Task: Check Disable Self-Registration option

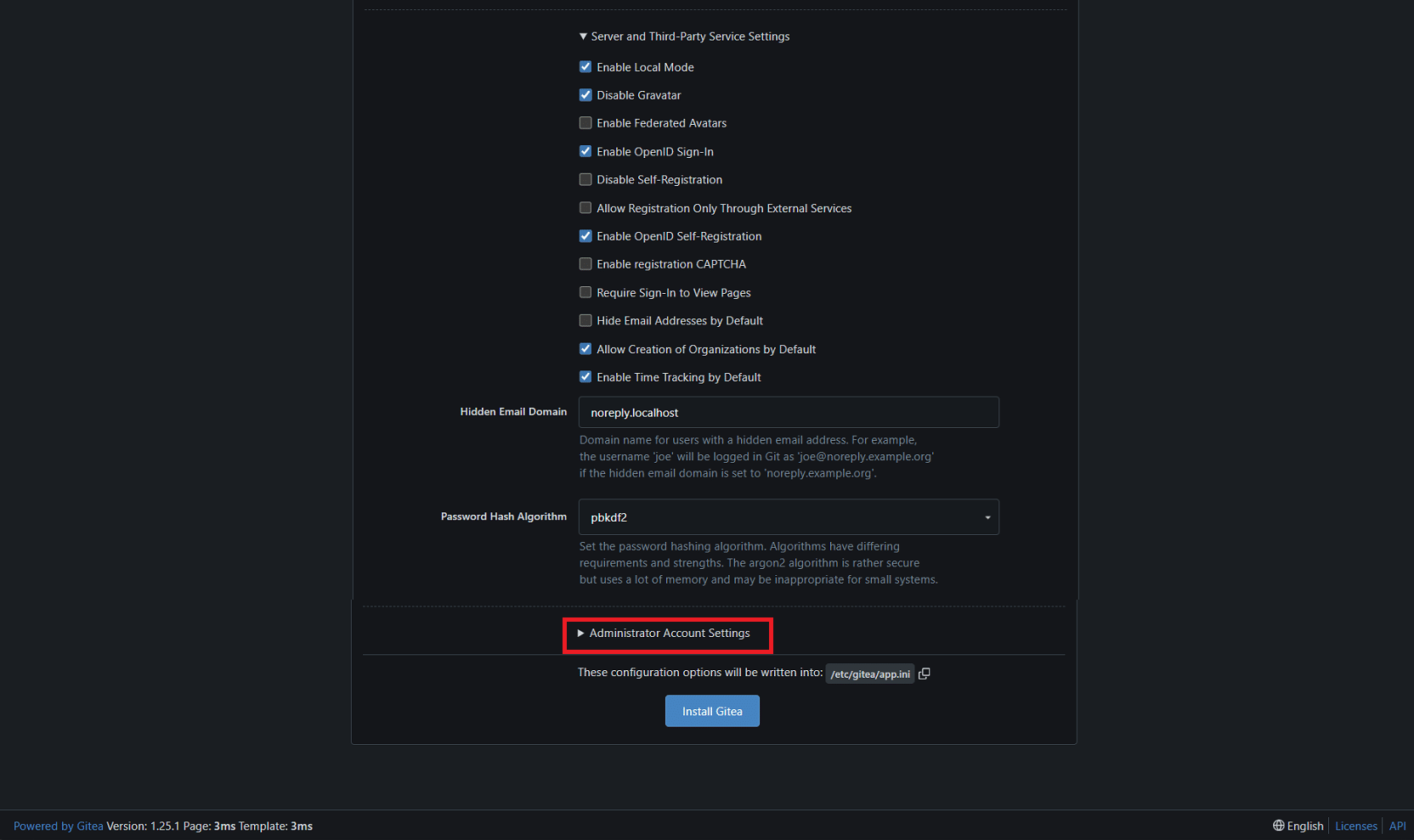Action: (585, 179)
